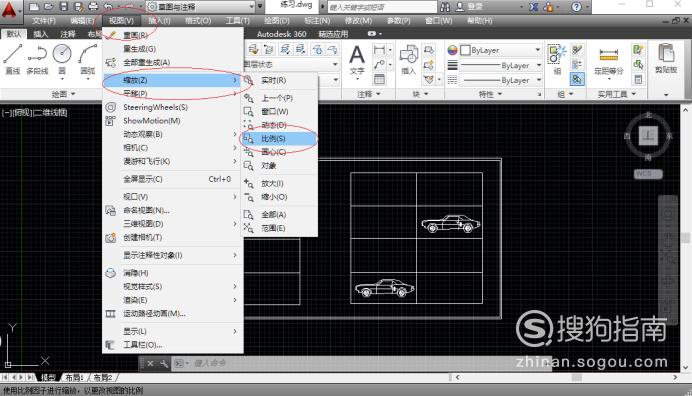
Task: Click the table icon in annotation panel
Action: pos(379,79)
